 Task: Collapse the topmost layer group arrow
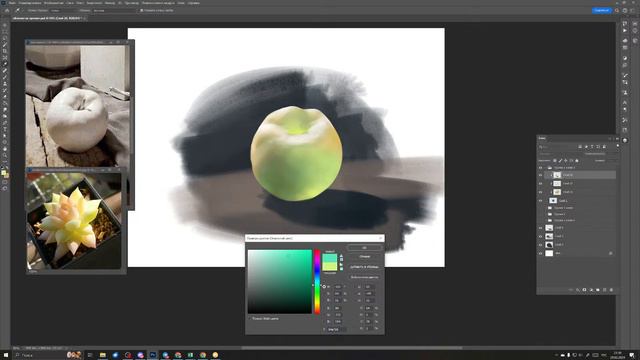point(545,168)
